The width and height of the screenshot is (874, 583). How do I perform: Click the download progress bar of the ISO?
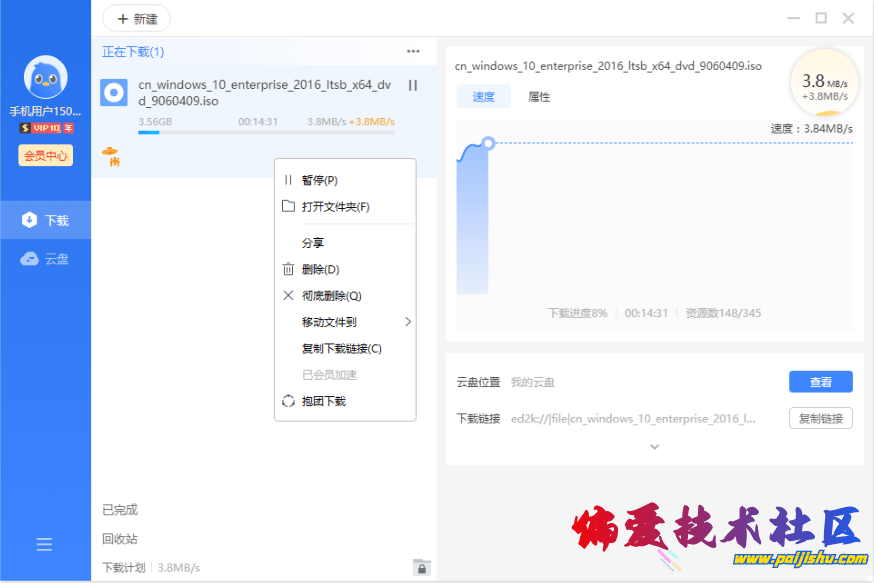pyautogui.click(x=266, y=132)
